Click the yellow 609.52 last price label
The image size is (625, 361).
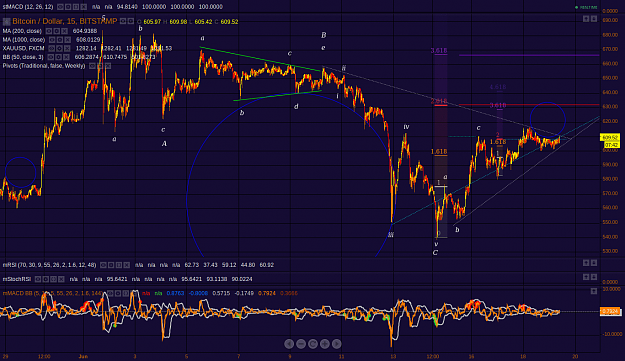[610, 137]
